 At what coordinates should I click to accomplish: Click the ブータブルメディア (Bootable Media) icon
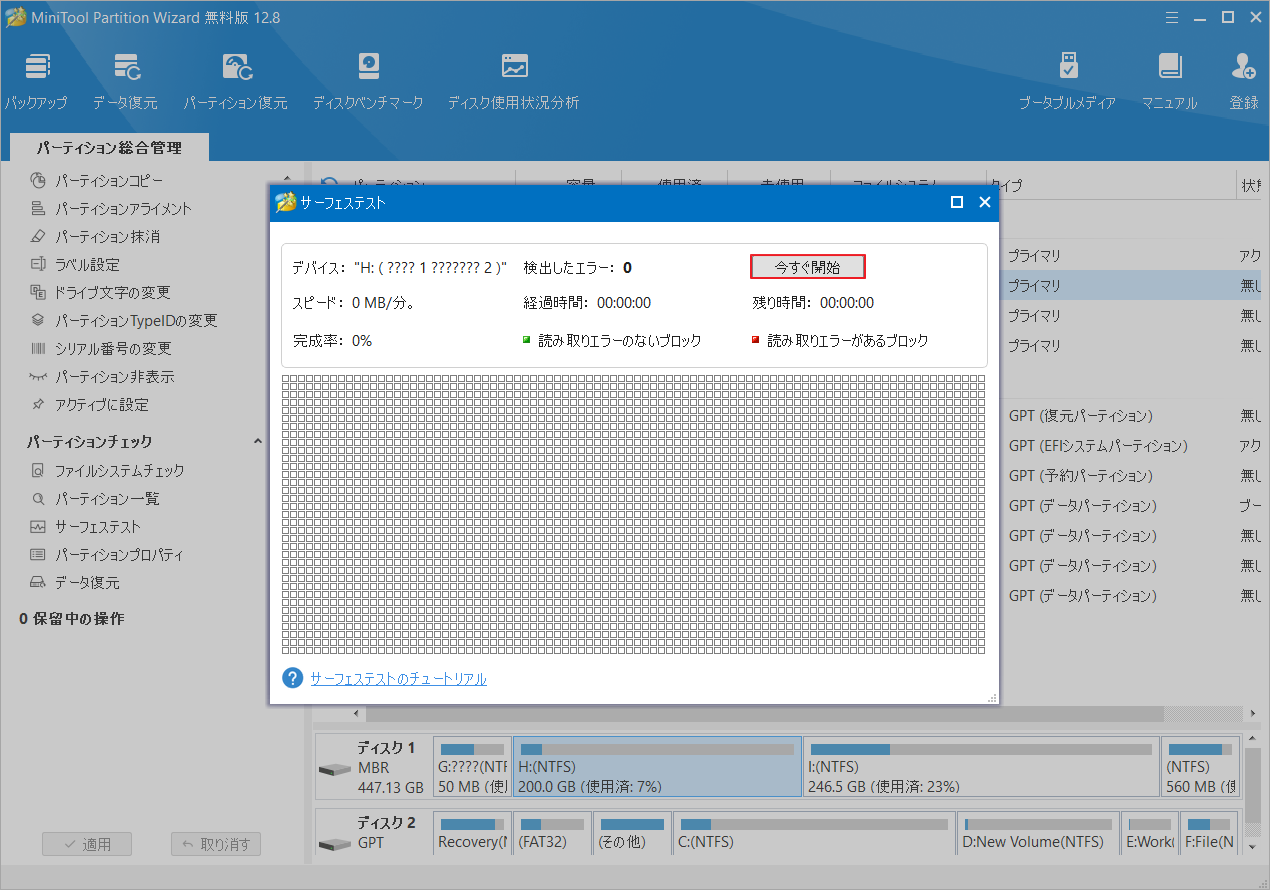1068,80
